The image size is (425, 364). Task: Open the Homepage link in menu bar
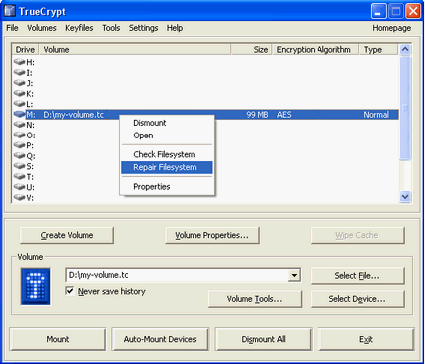[x=392, y=28]
